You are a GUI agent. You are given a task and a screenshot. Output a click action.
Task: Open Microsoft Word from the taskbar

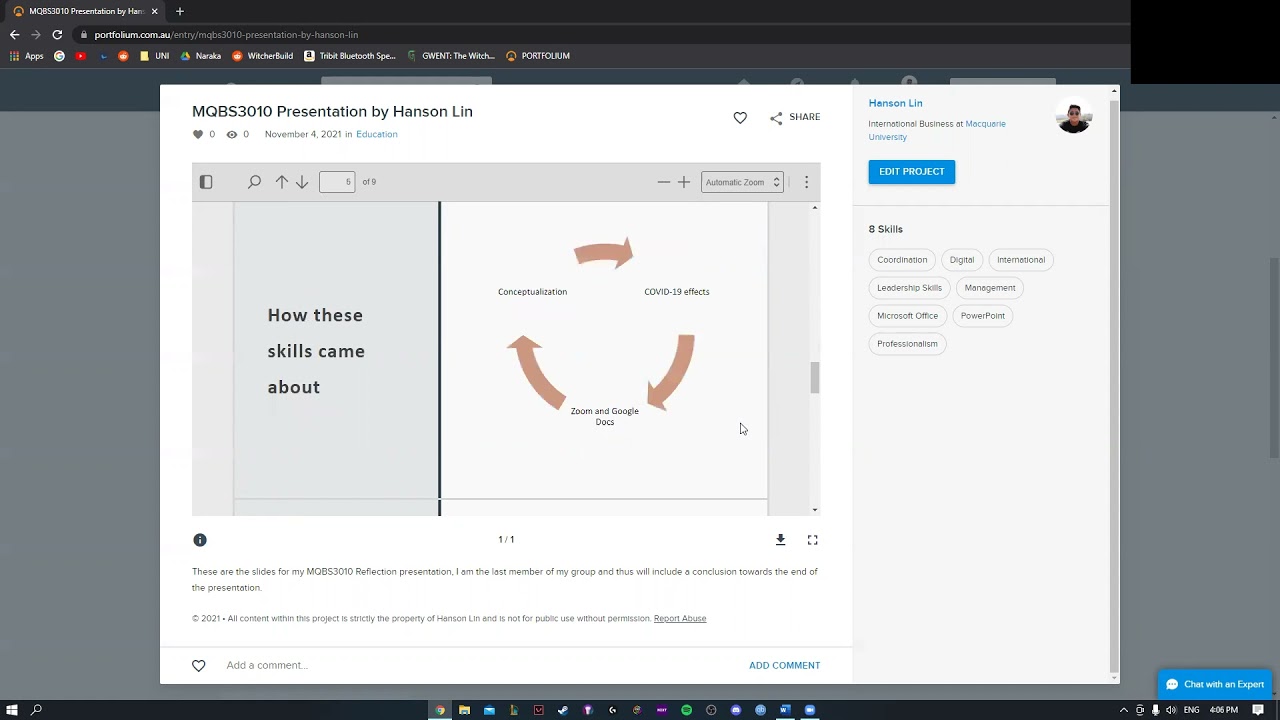point(785,710)
